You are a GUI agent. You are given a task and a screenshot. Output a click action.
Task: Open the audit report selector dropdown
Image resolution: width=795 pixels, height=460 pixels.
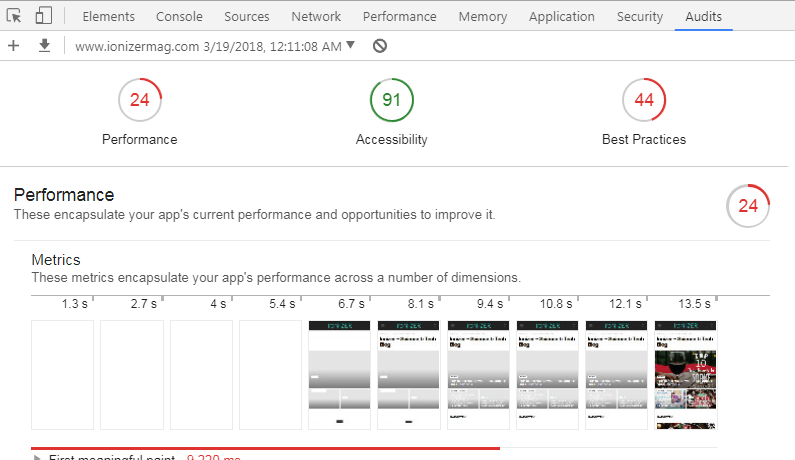click(x=215, y=46)
